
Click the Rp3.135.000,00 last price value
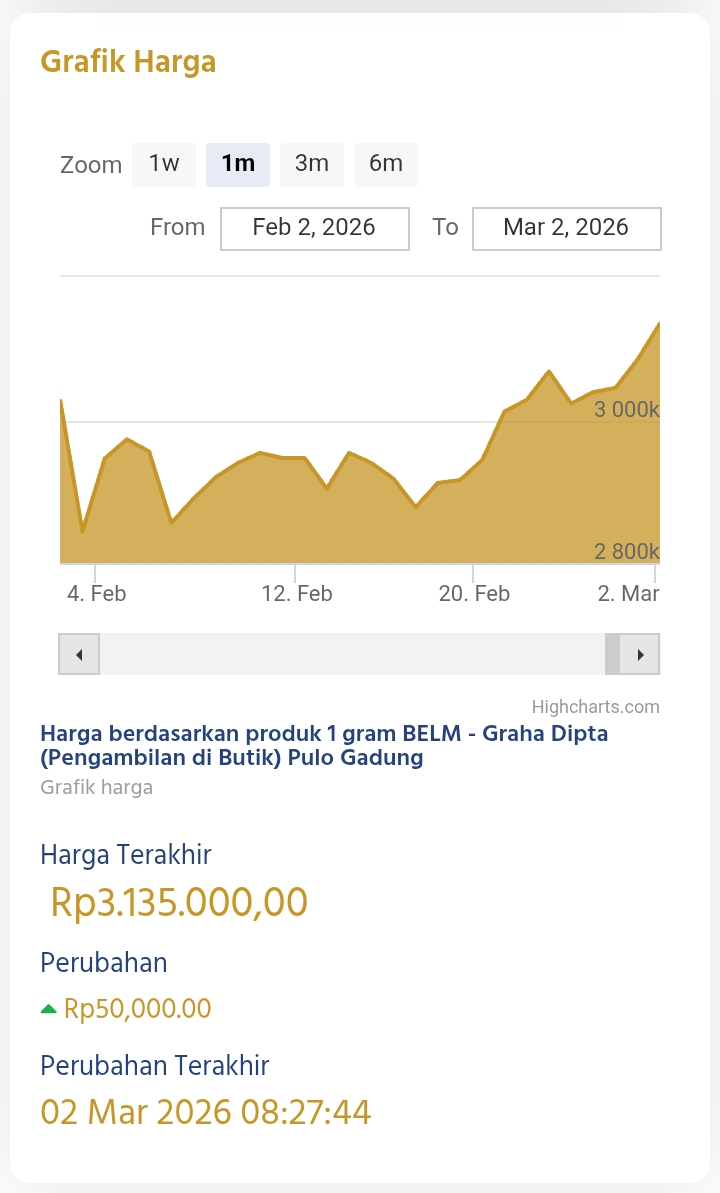click(x=179, y=902)
